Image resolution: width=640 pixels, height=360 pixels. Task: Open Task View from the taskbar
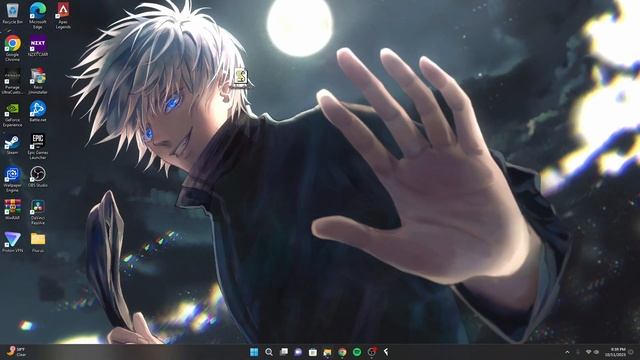[x=283, y=352]
